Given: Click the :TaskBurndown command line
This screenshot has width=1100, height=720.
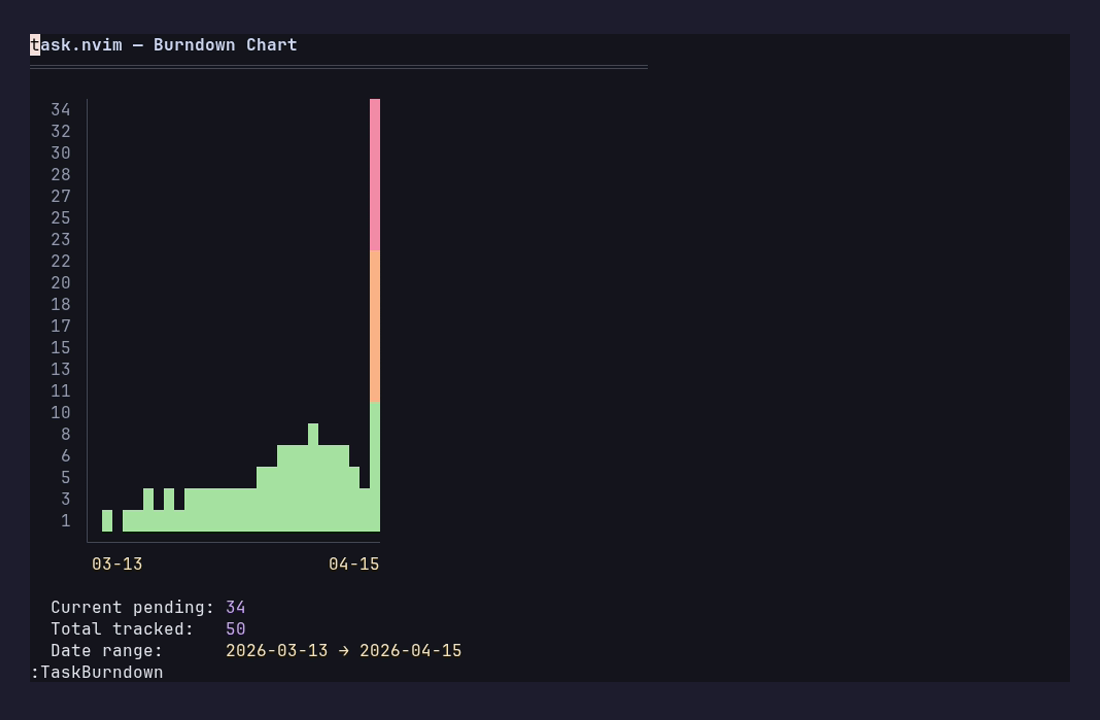Looking at the screenshot, I should click(x=97, y=672).
